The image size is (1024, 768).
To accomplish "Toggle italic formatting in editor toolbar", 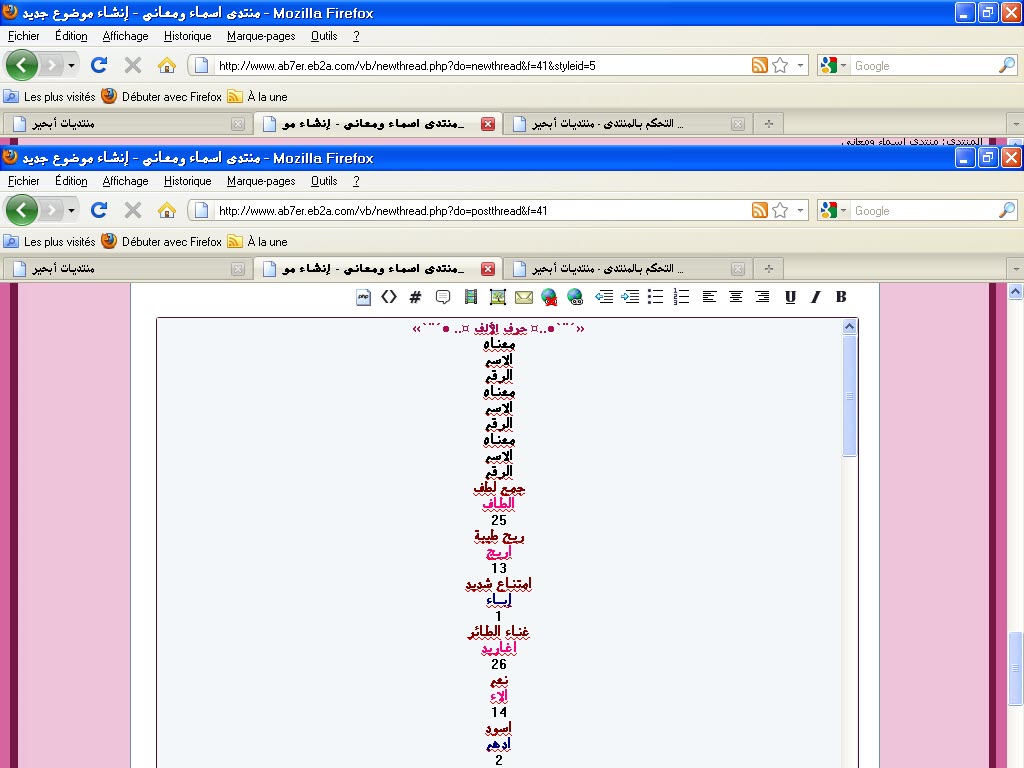I will pyautogui.click(x=815, y=297).
